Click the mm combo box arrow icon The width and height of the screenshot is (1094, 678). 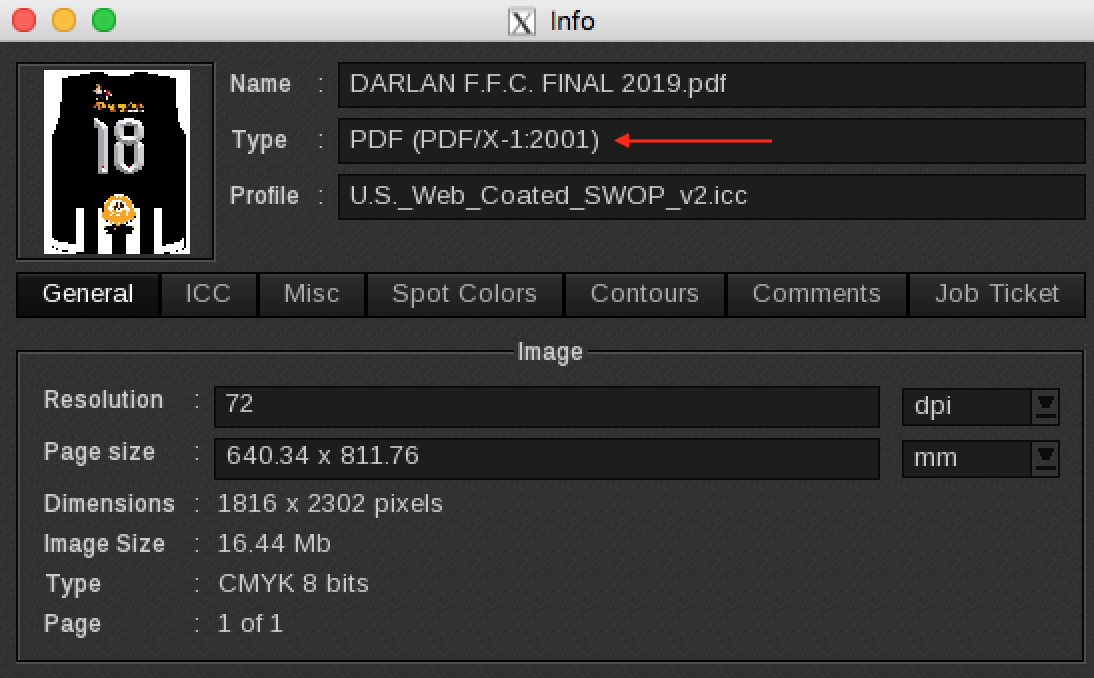(x=1044, y=458)
